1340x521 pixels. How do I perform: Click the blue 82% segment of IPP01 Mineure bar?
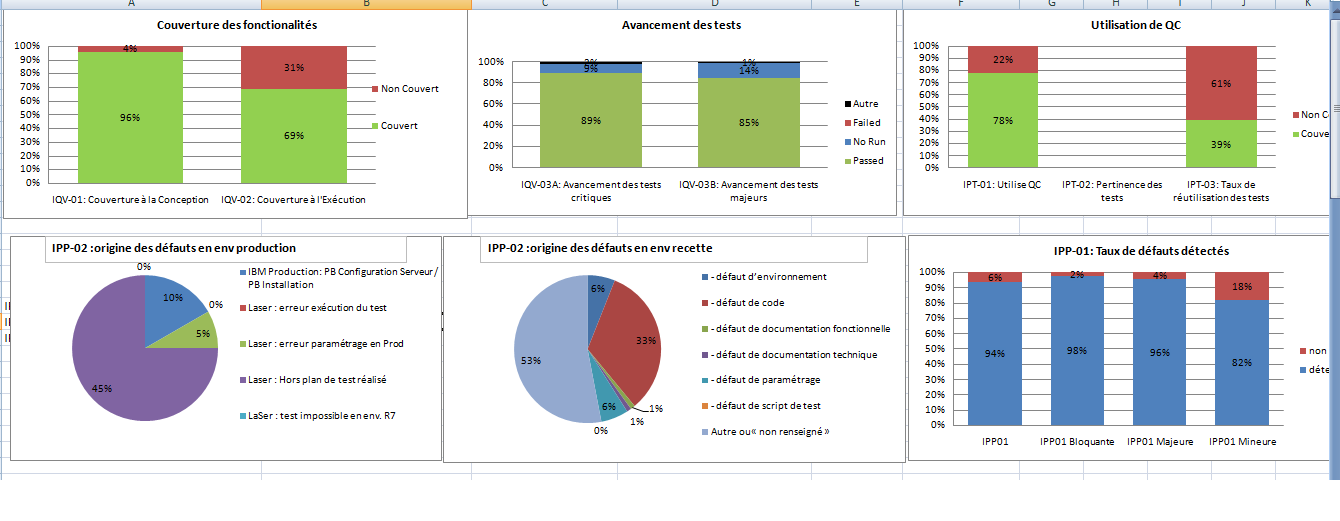(x=1242, y=362)
